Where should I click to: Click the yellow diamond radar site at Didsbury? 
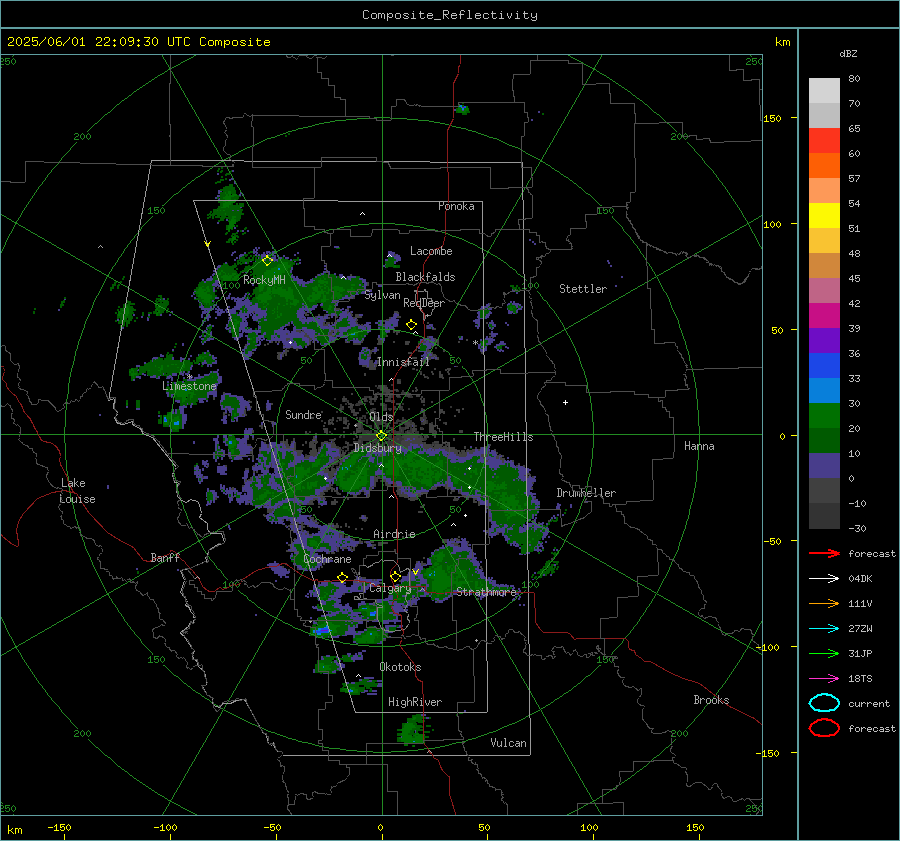tap(381, 436)
